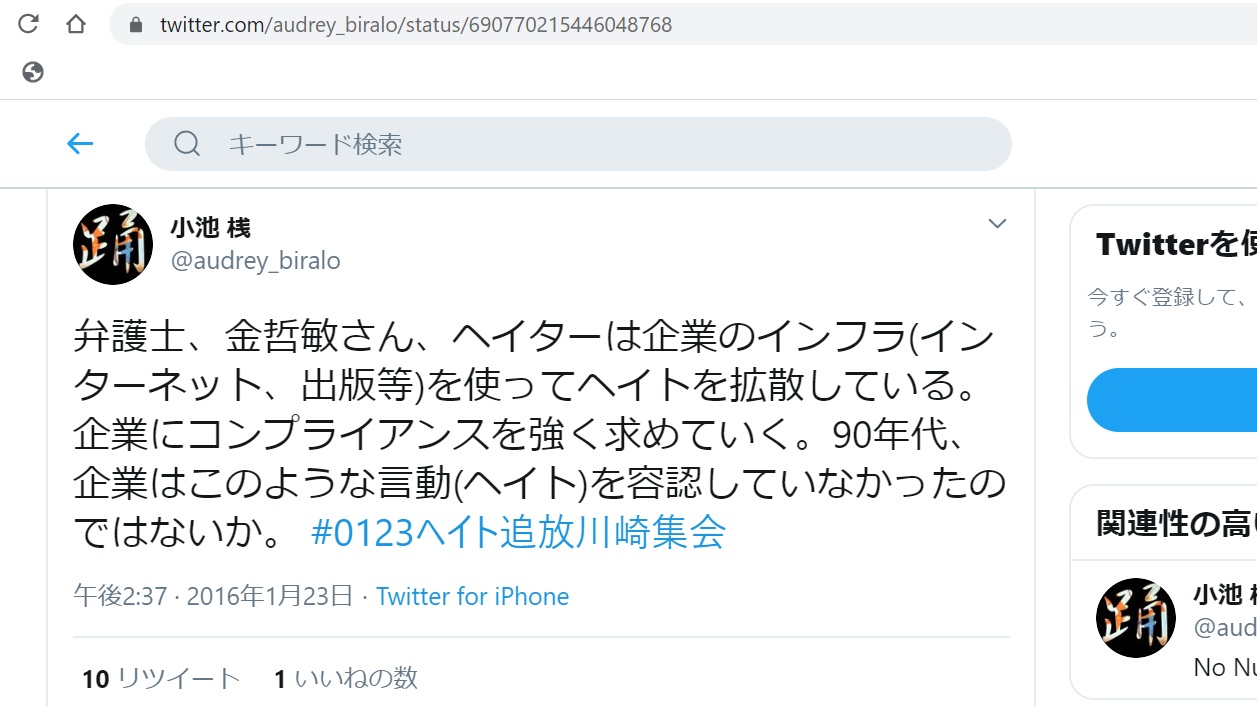The width and height of the screenshot is (1257, 707).
Task: Open the tweet timestamp 午後2:37 · 2016年1月23日
Action: tap(213, 597)
